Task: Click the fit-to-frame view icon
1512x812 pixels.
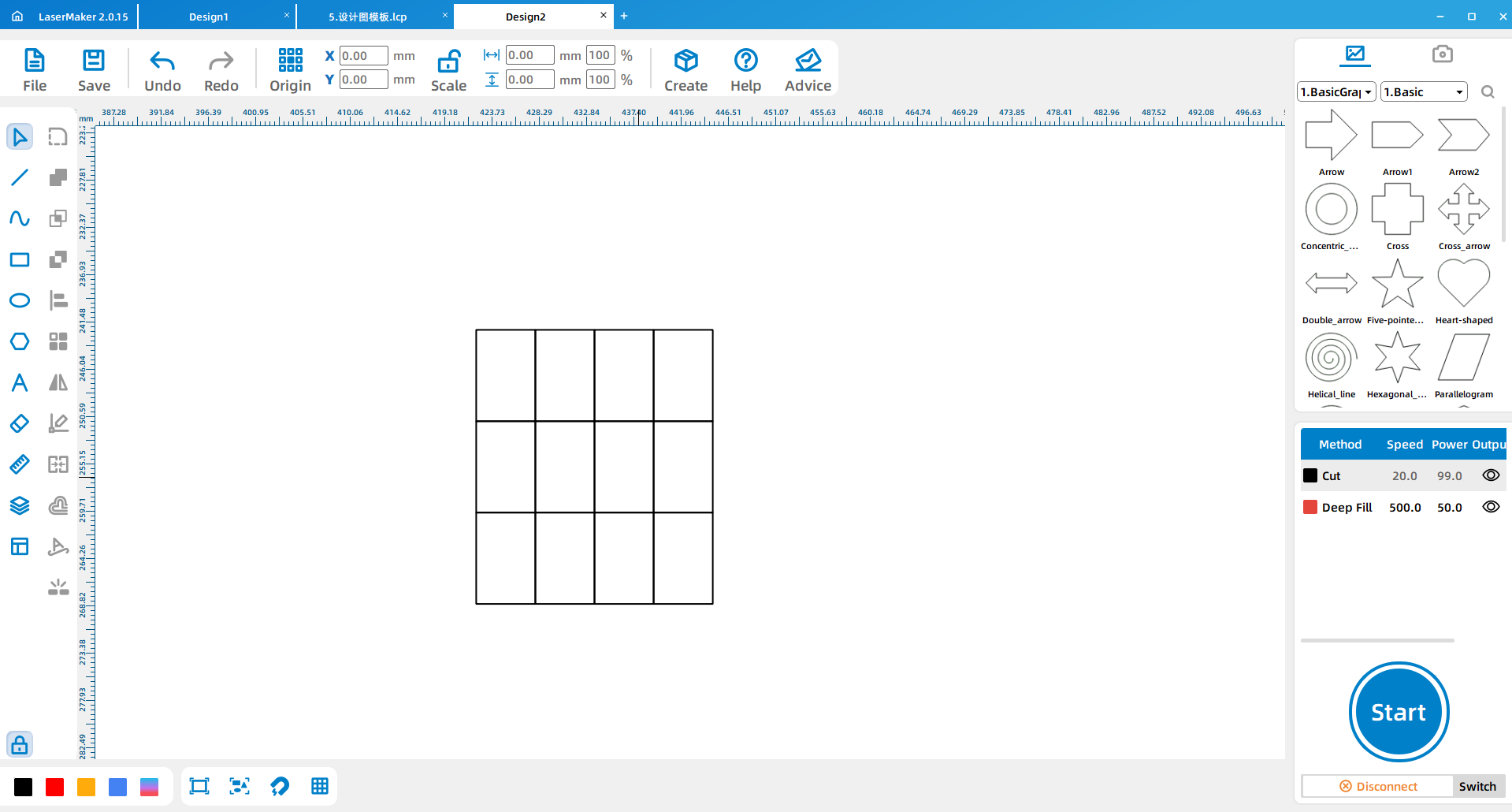Action: [199, 786]
